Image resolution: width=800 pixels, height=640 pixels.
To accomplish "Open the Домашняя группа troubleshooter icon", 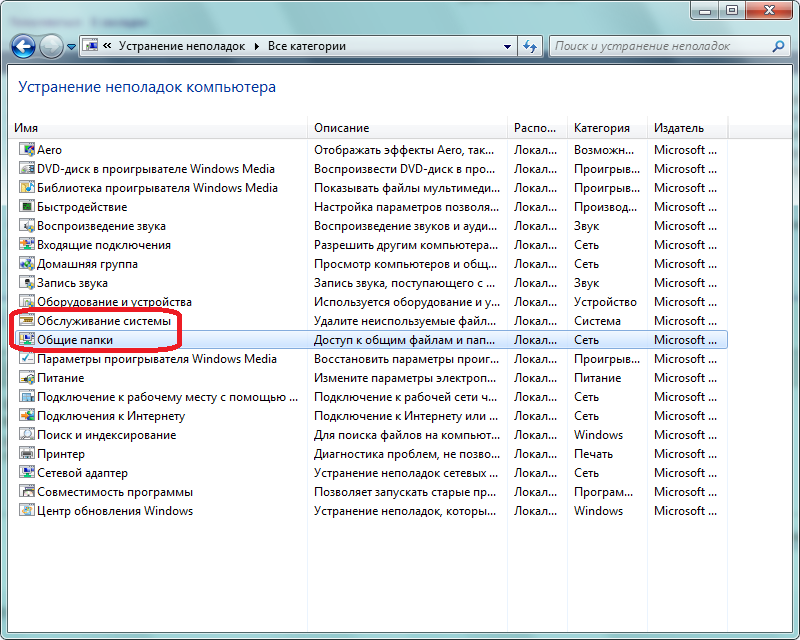I will (x=26, y=264).
